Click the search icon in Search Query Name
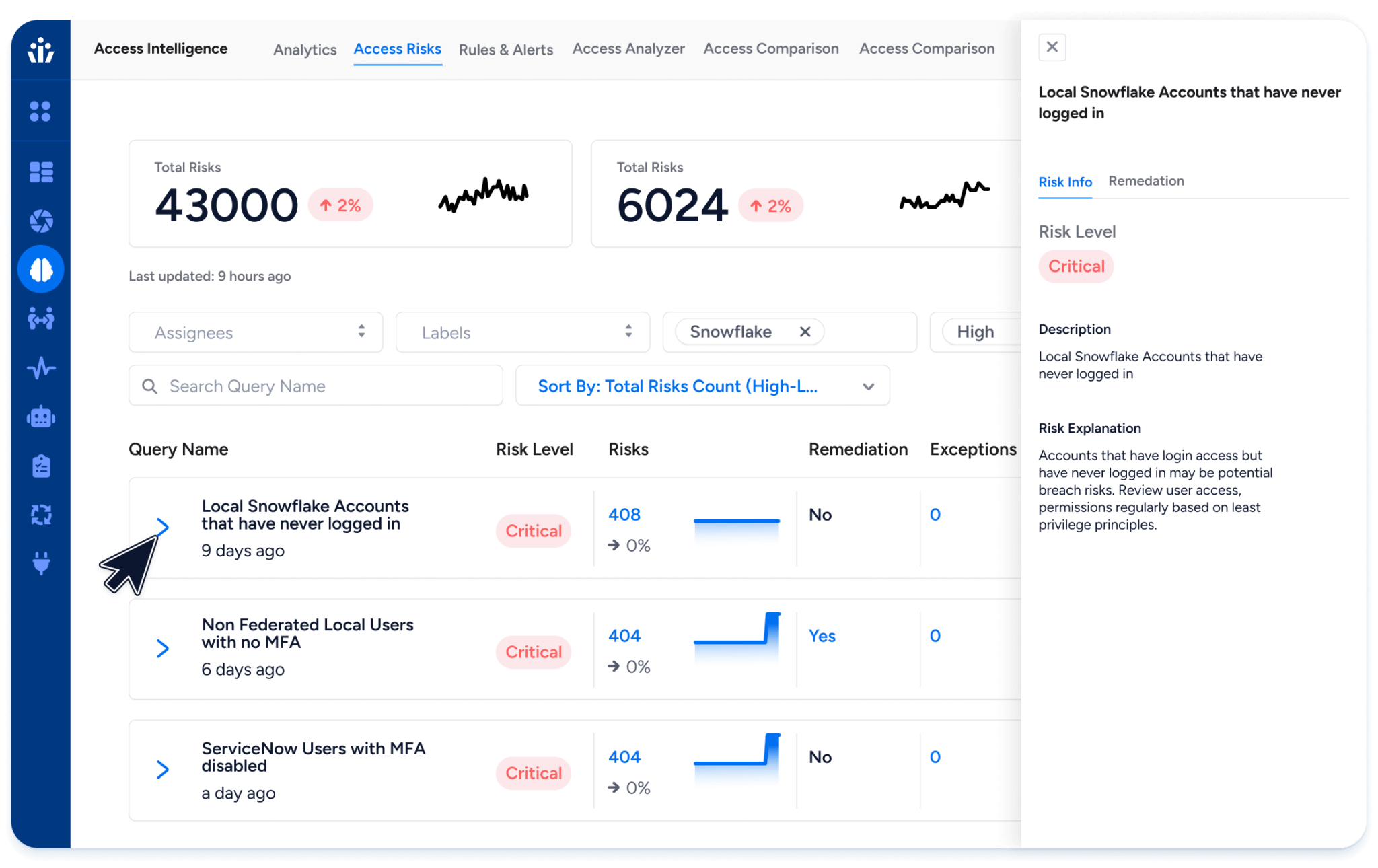Image resolution: width=1378 pixels, height=868 pixels. point(149,386)
